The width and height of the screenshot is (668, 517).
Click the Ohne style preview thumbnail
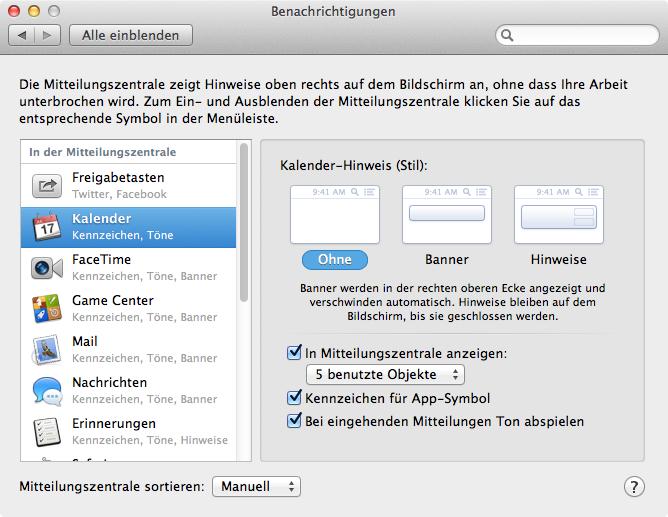click(x=335, y=214)
